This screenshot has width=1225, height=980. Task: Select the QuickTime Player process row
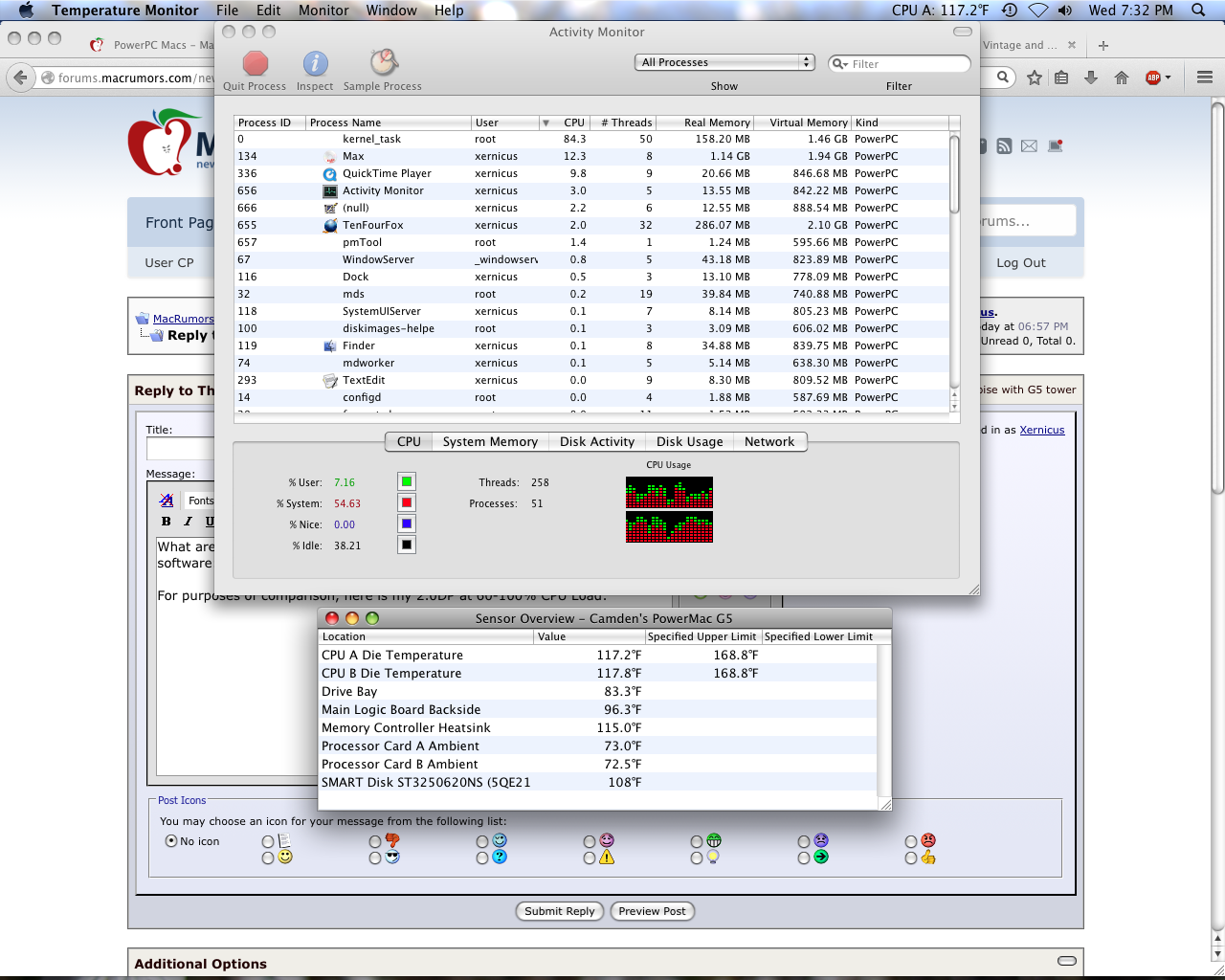[591, 173]
